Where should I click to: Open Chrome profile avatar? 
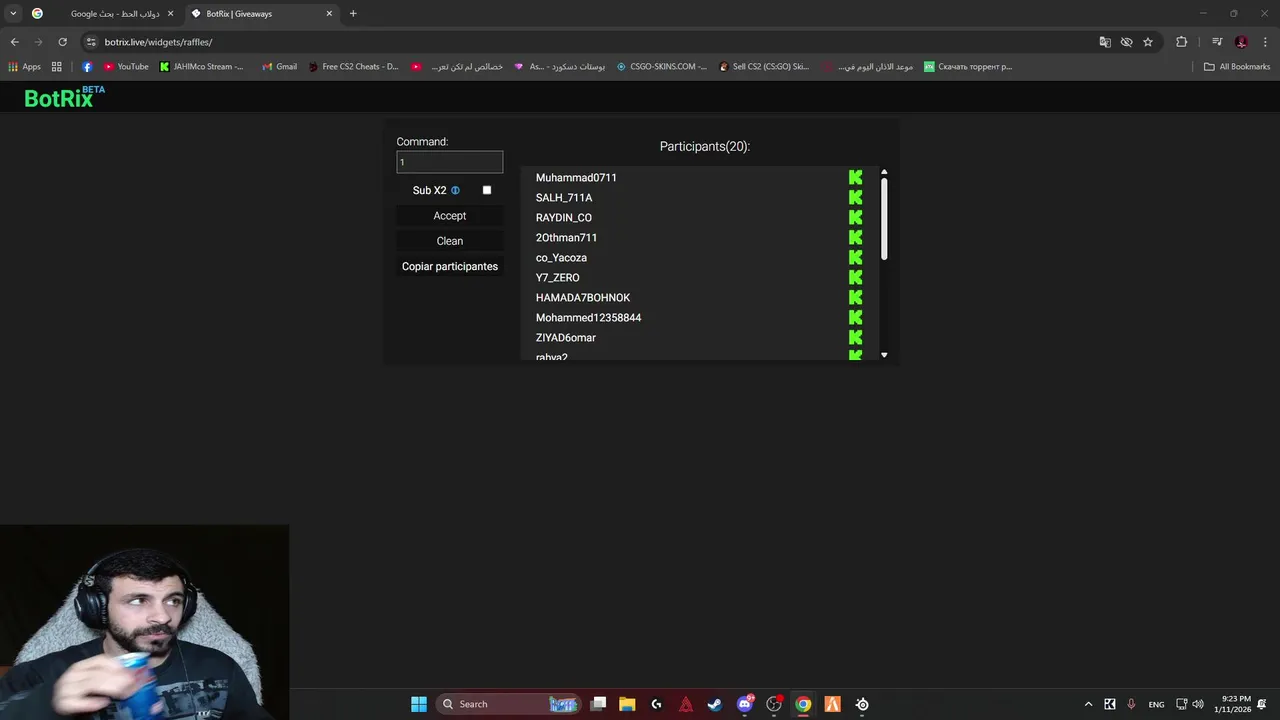point(1241,42)
